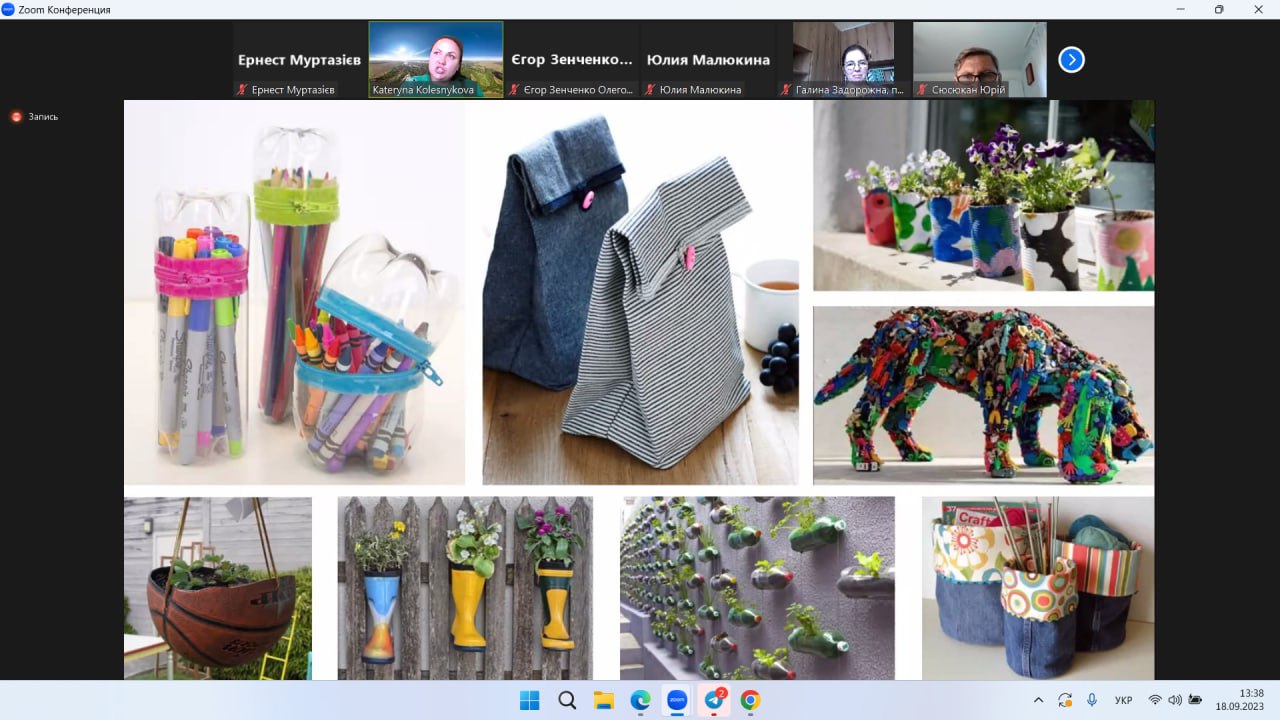Click the volume icon in system tray
The width and height of the screenshot is (1280, 720).
[1174, 700]
